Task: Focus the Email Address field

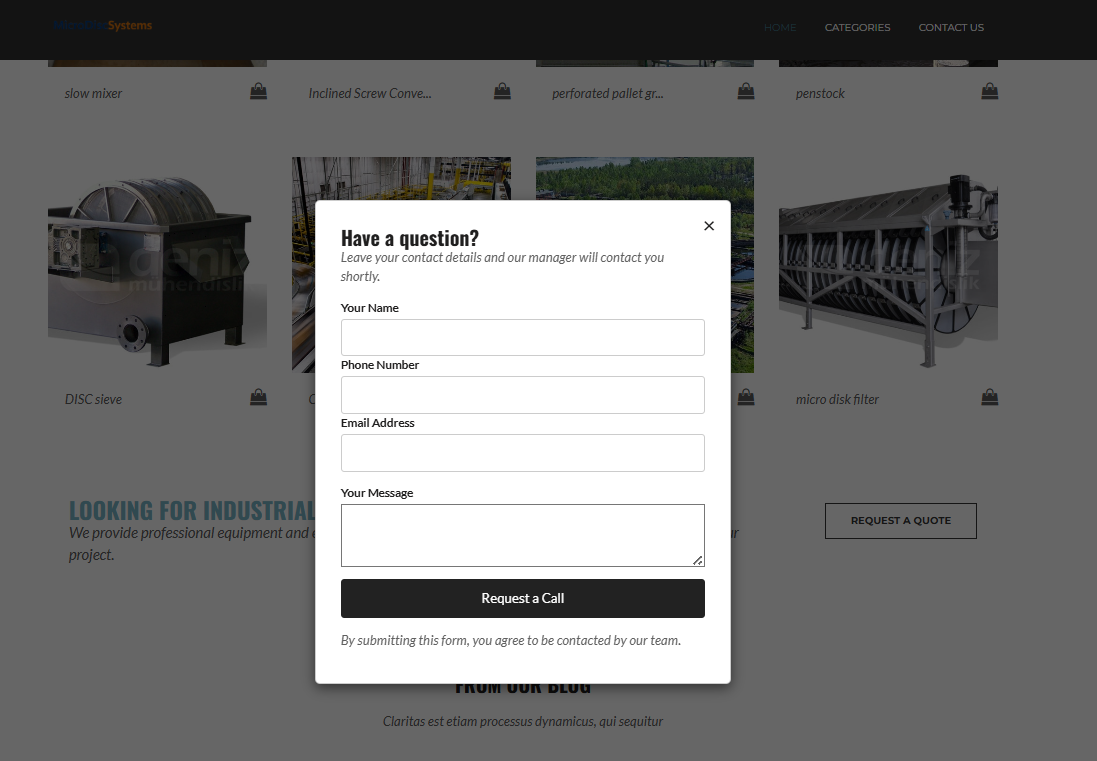Action: (x=523, y=453)
